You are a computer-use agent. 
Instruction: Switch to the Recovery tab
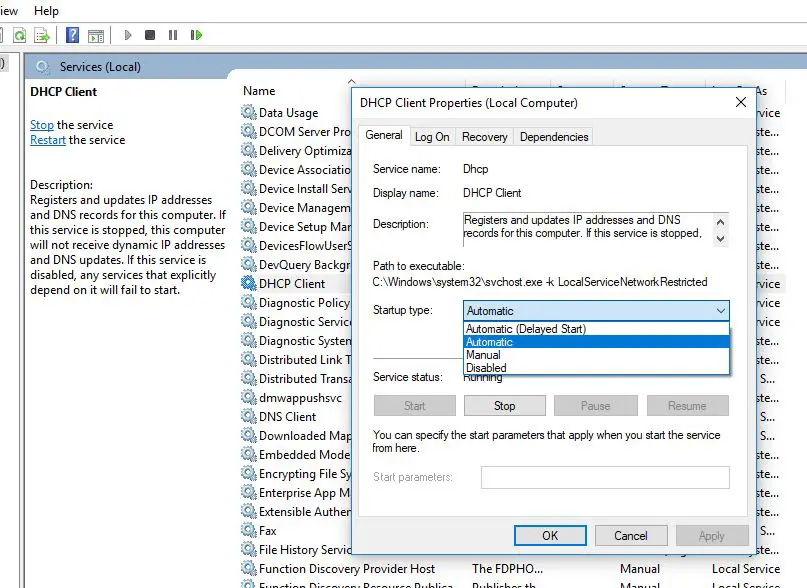[484, 136]
